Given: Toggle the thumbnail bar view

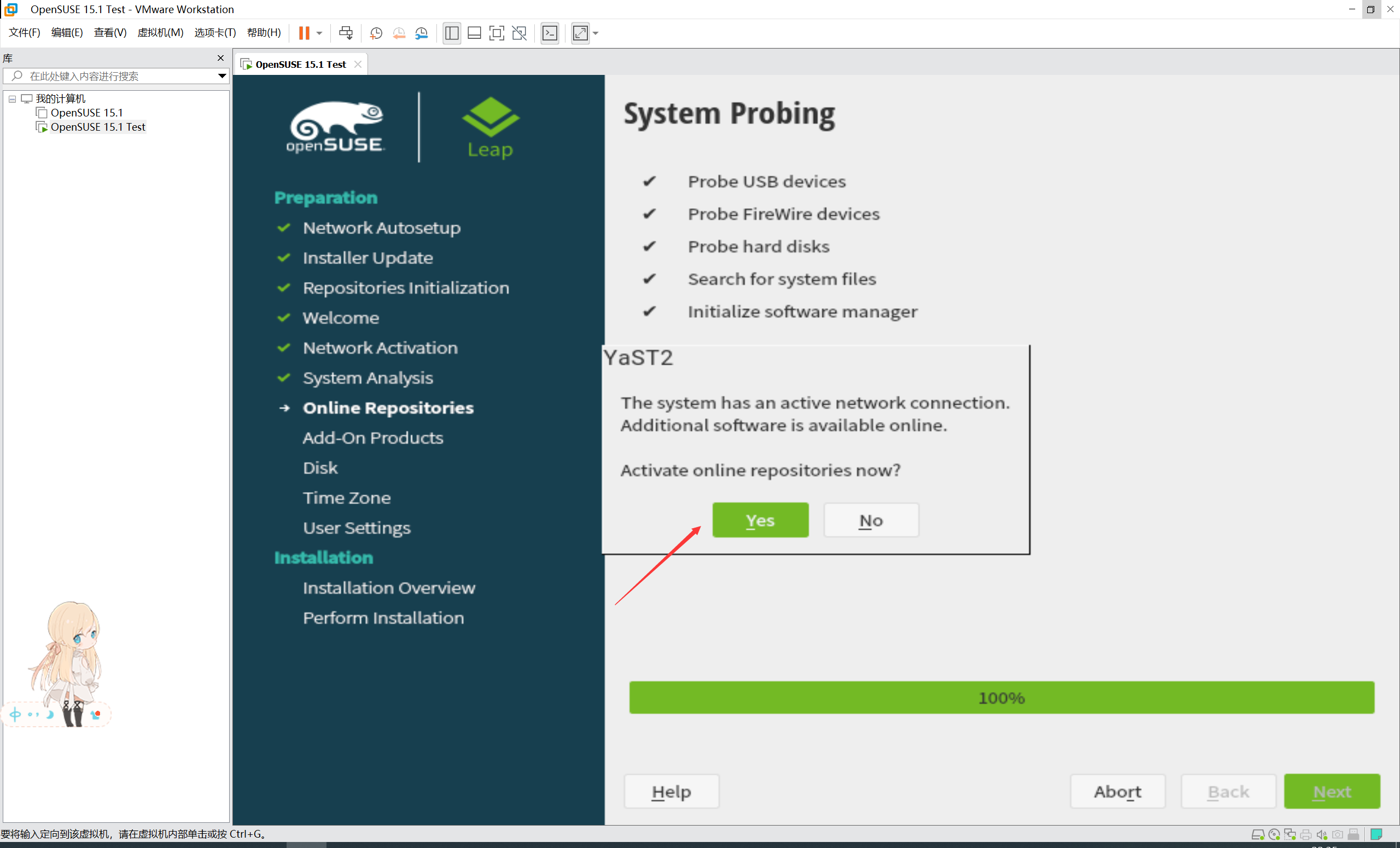Looking at the screenshot, I should pos(474,33).
